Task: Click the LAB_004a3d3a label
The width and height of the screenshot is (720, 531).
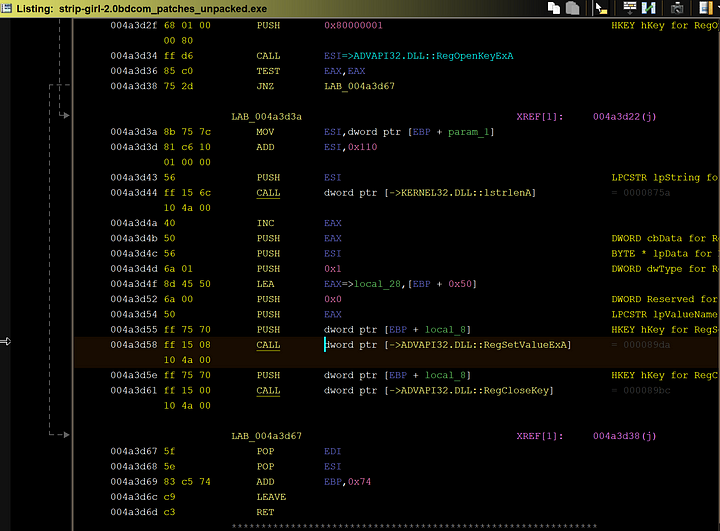Action: (266, 117)
